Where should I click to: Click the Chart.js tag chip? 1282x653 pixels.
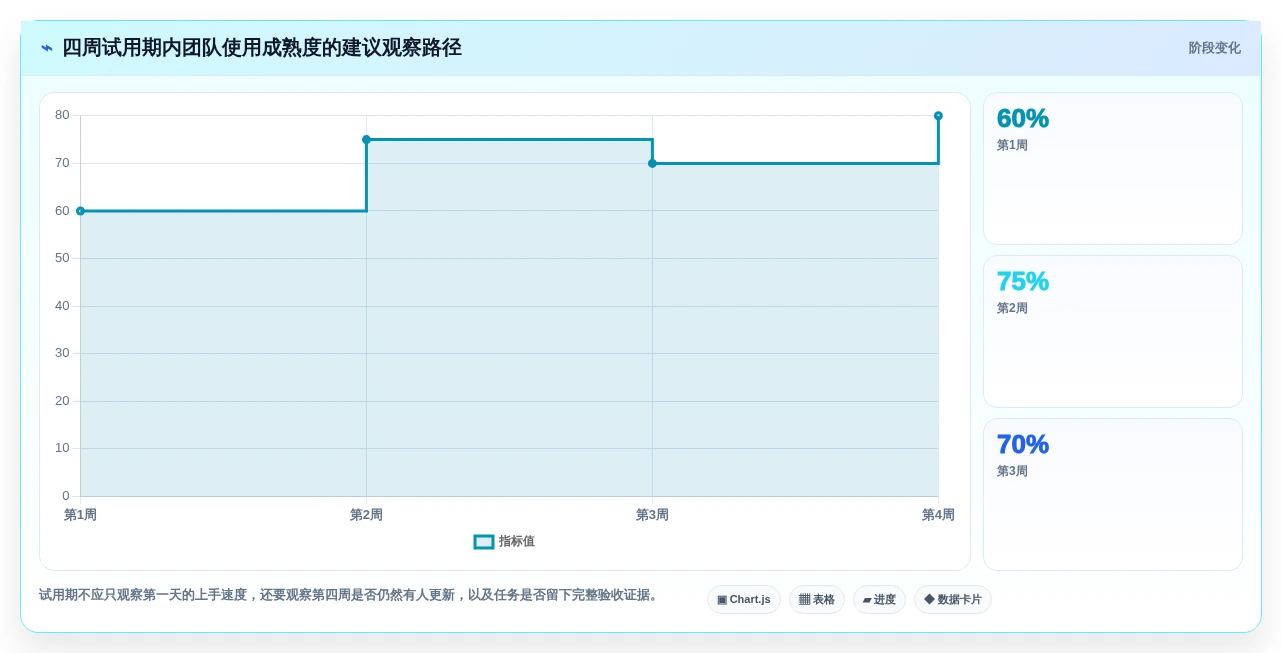(744, 599)
